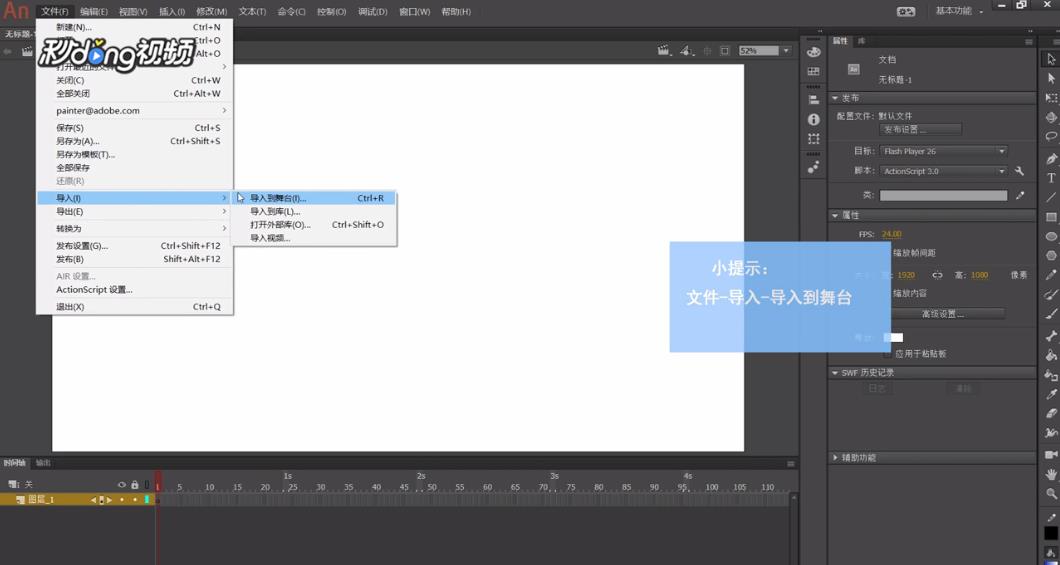Select the Paint Bucket tool

tap(1051, 355)
